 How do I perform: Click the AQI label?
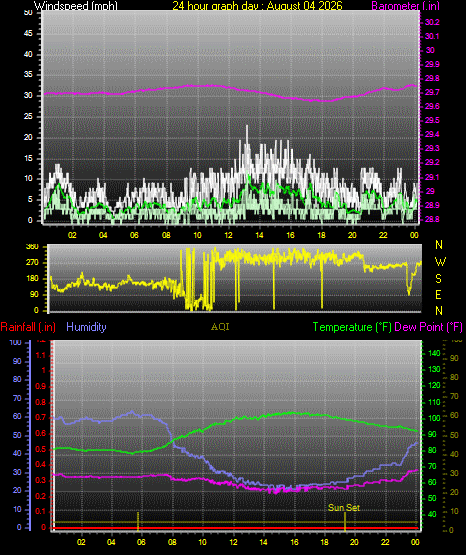(x=220, y=327)
